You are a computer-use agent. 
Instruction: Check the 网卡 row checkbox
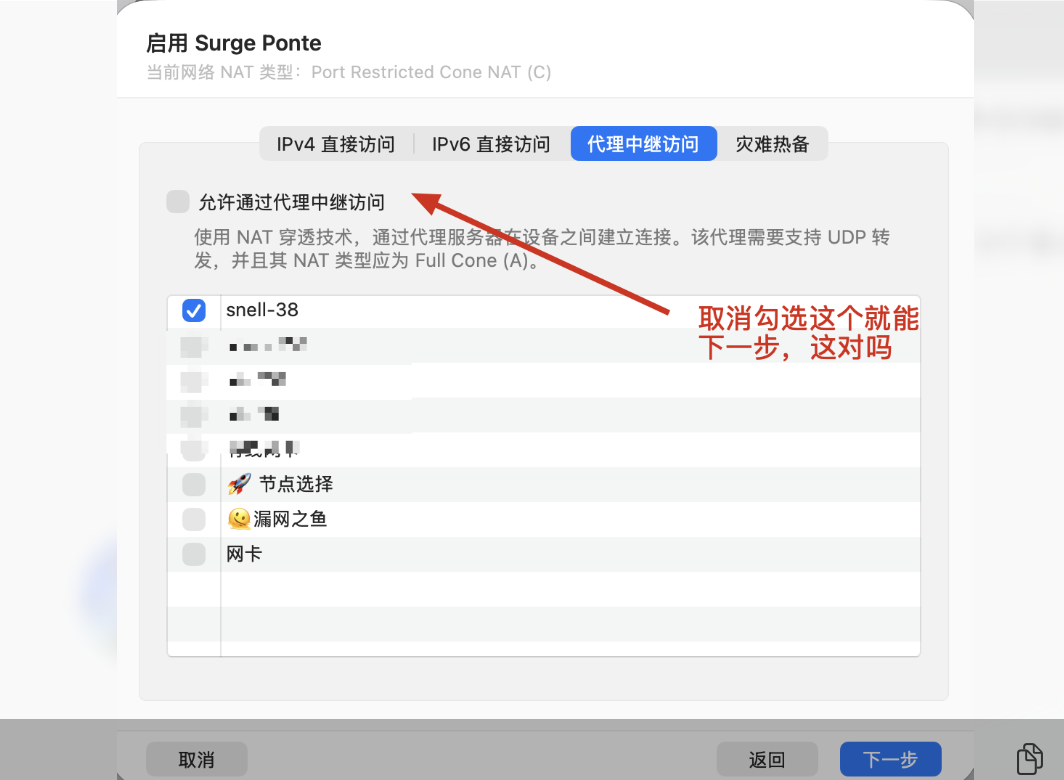193,554
